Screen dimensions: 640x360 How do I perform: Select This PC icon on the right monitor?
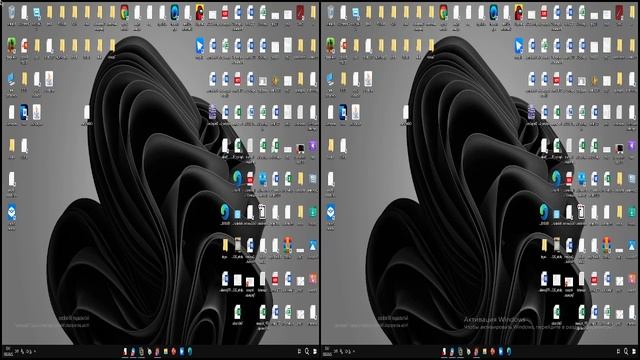click(x=331, y=79)
